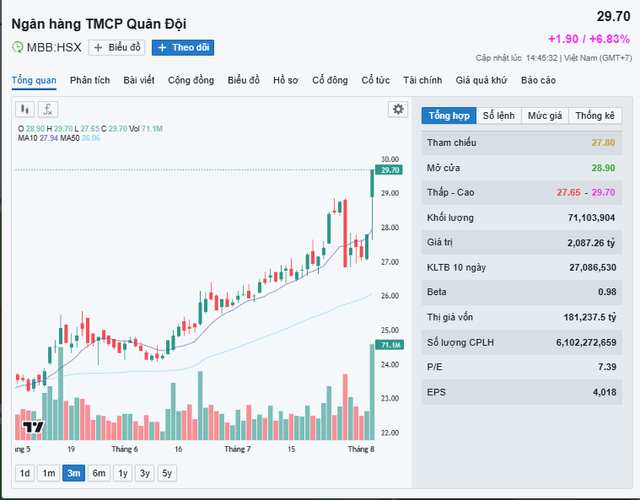Open the Cổ tức tab
Viewport: 640px width, 500px height.
tap(376, 80)
